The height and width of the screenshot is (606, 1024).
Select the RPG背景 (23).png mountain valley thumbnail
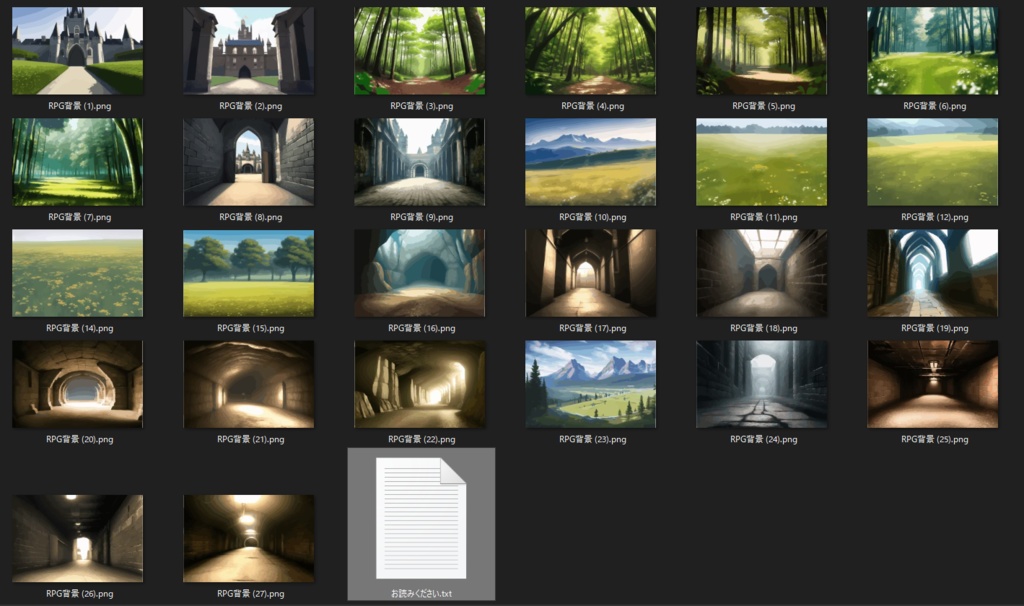(x=590, y=384)
